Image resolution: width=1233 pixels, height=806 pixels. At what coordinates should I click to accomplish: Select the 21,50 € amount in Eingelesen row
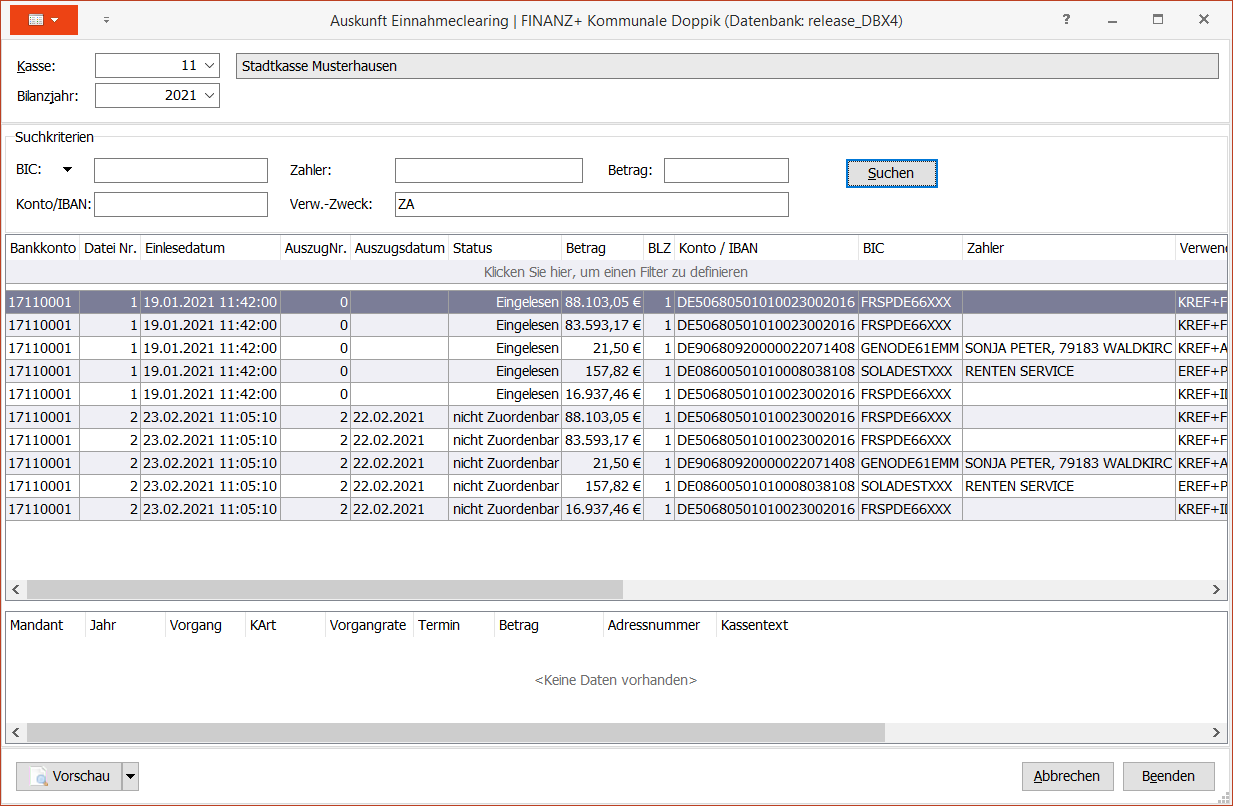(x=602, y=348)
